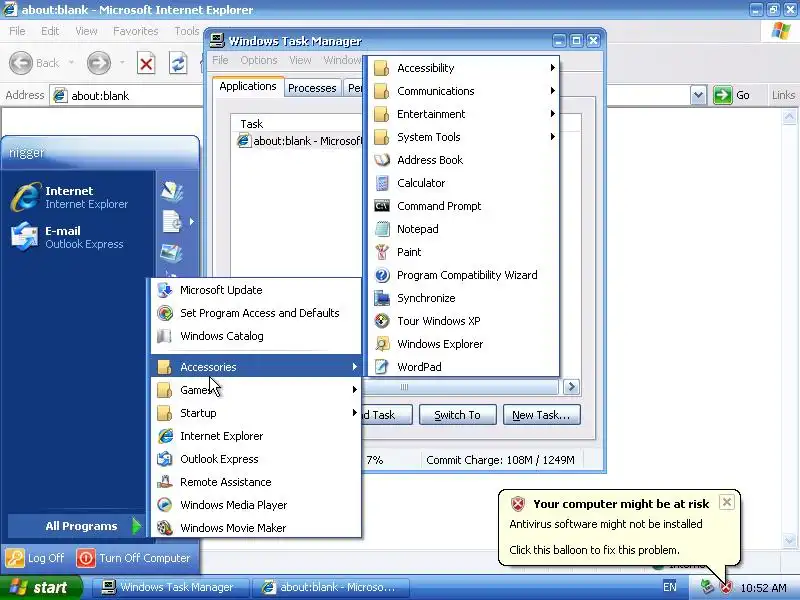Open Microsoft Update in All Programs

pos(256,290)
